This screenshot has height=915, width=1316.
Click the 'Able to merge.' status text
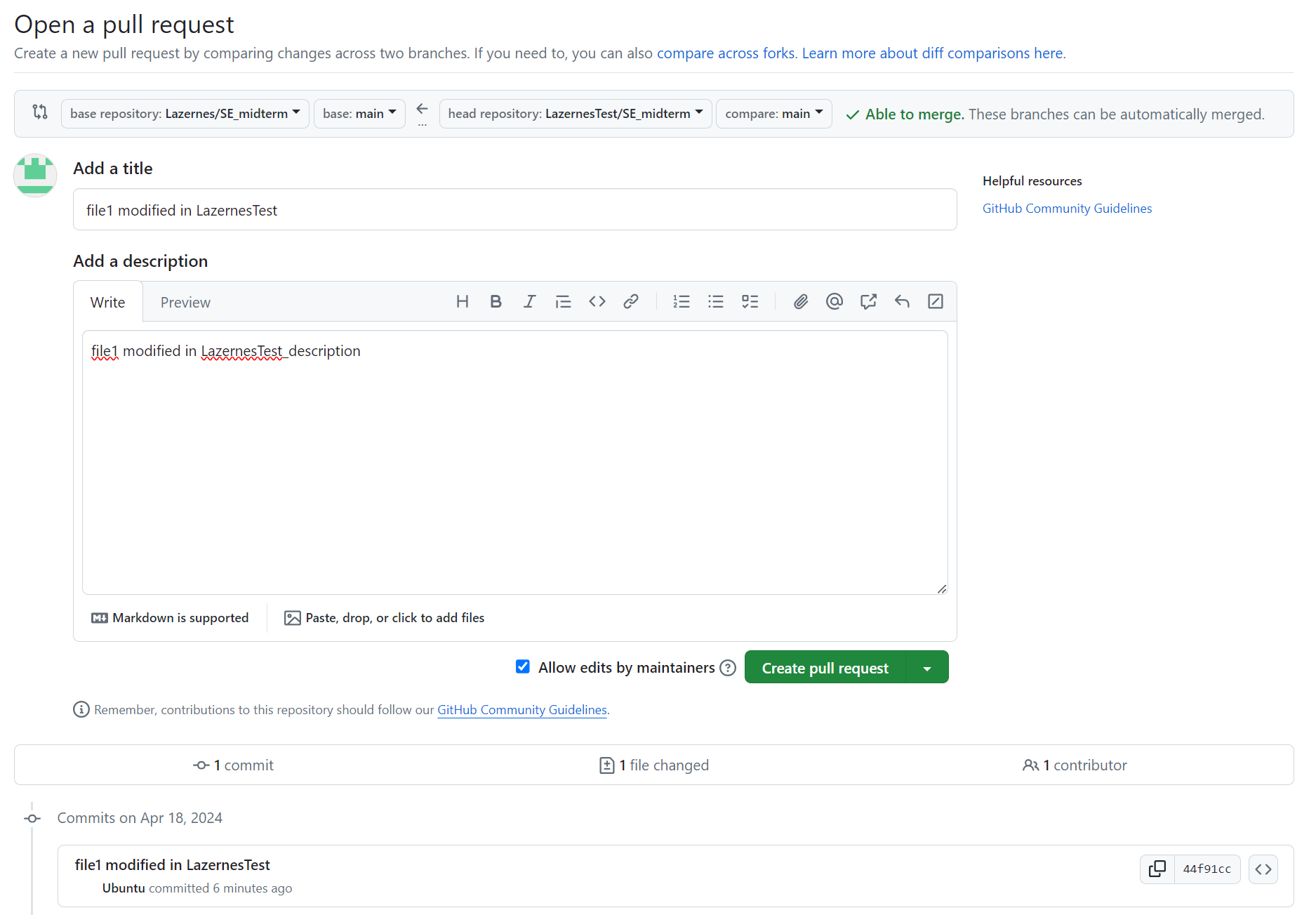click(x=915, y=114)
